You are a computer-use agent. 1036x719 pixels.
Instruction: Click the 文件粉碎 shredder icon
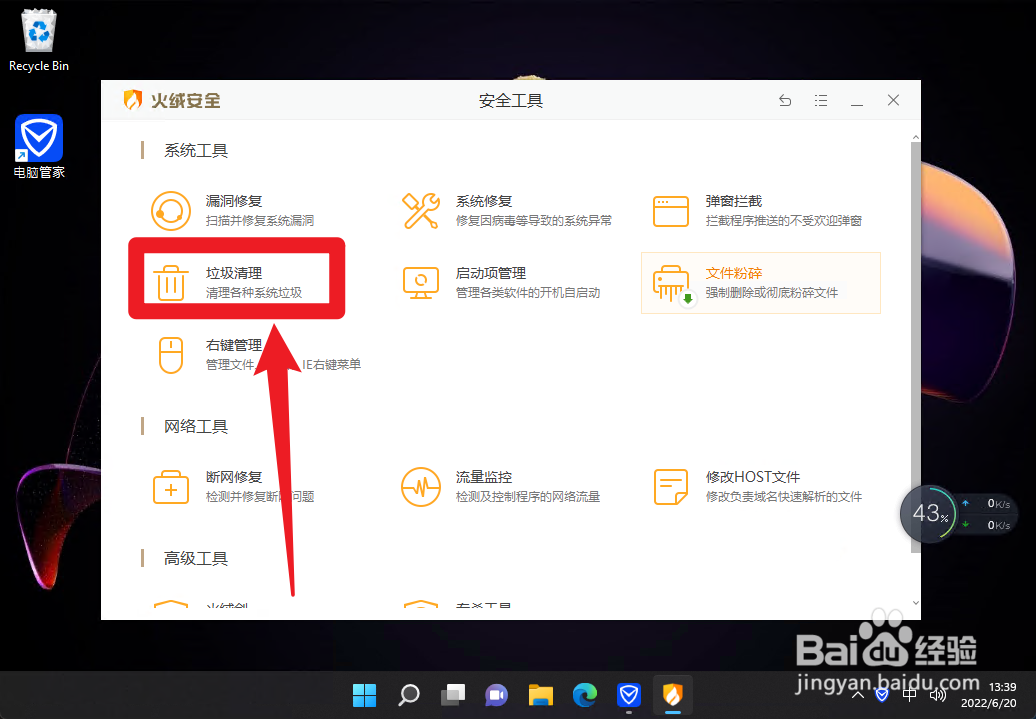click(672, 284)
